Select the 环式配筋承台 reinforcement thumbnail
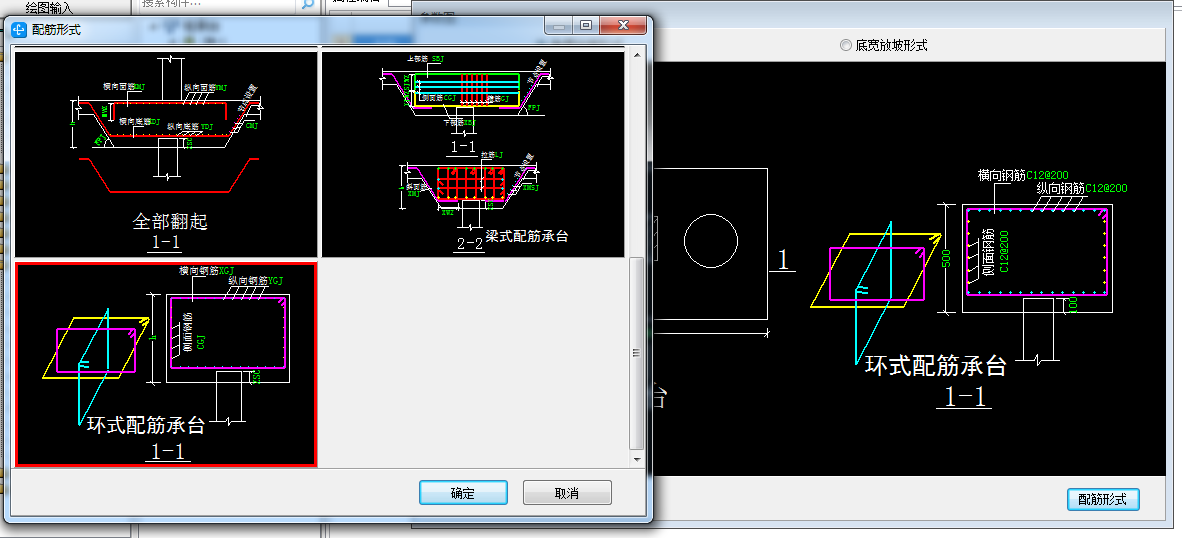The width and height of the screenshot is (1182, 538). [x=167, y=364]
